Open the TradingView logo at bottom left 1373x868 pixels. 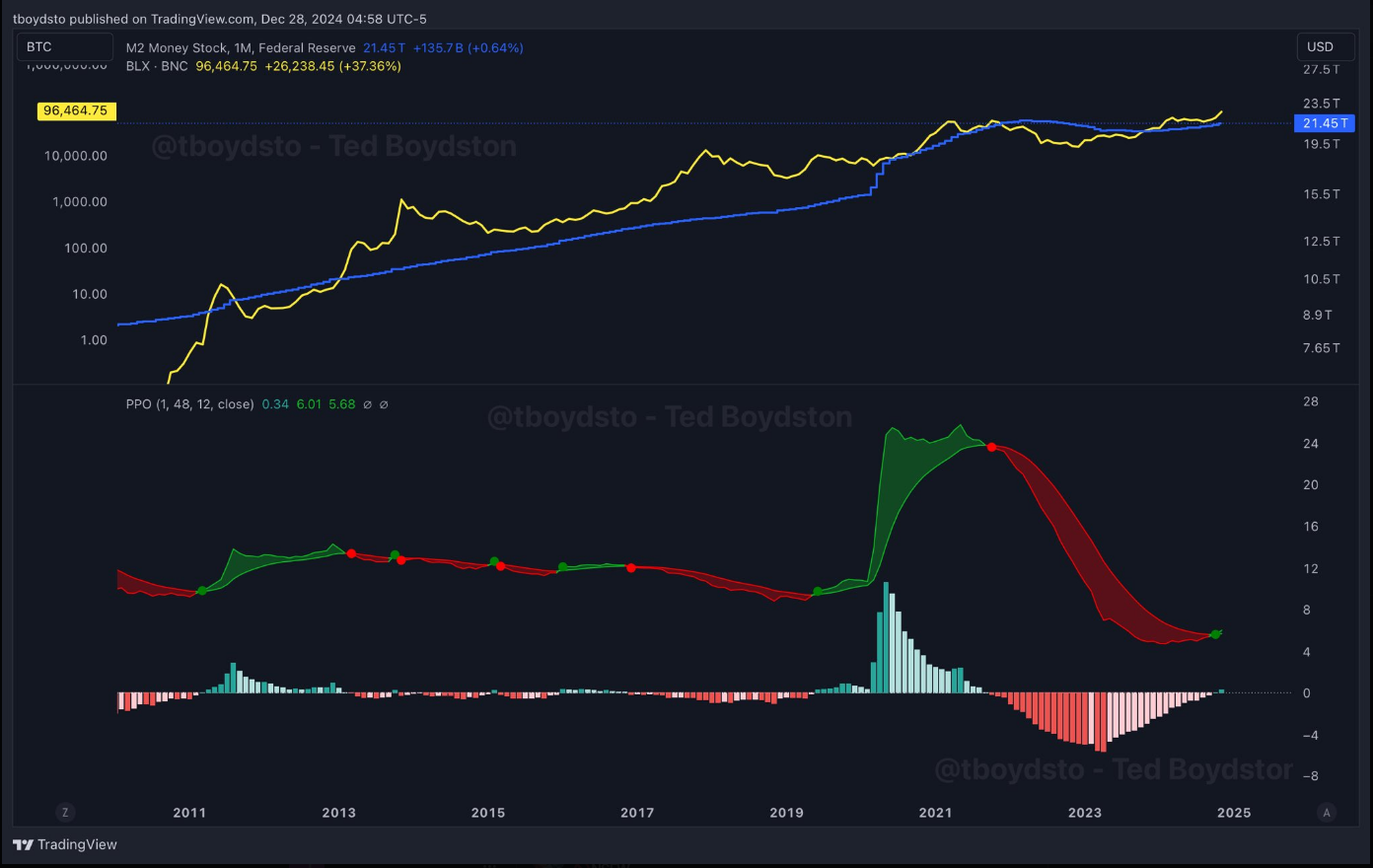65,844
